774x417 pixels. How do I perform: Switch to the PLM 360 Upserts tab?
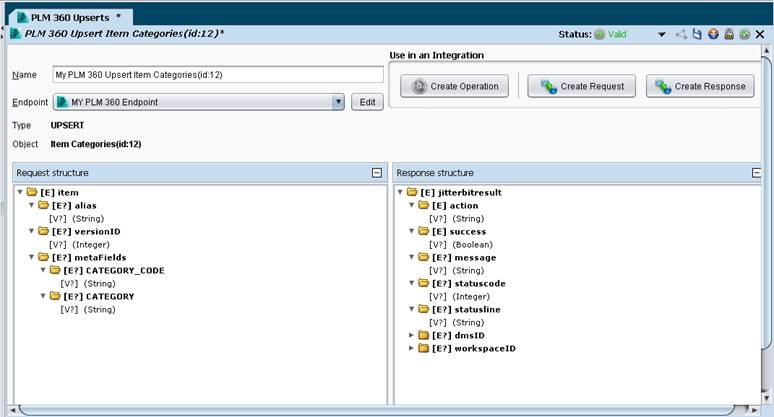(x=68, y=18)
